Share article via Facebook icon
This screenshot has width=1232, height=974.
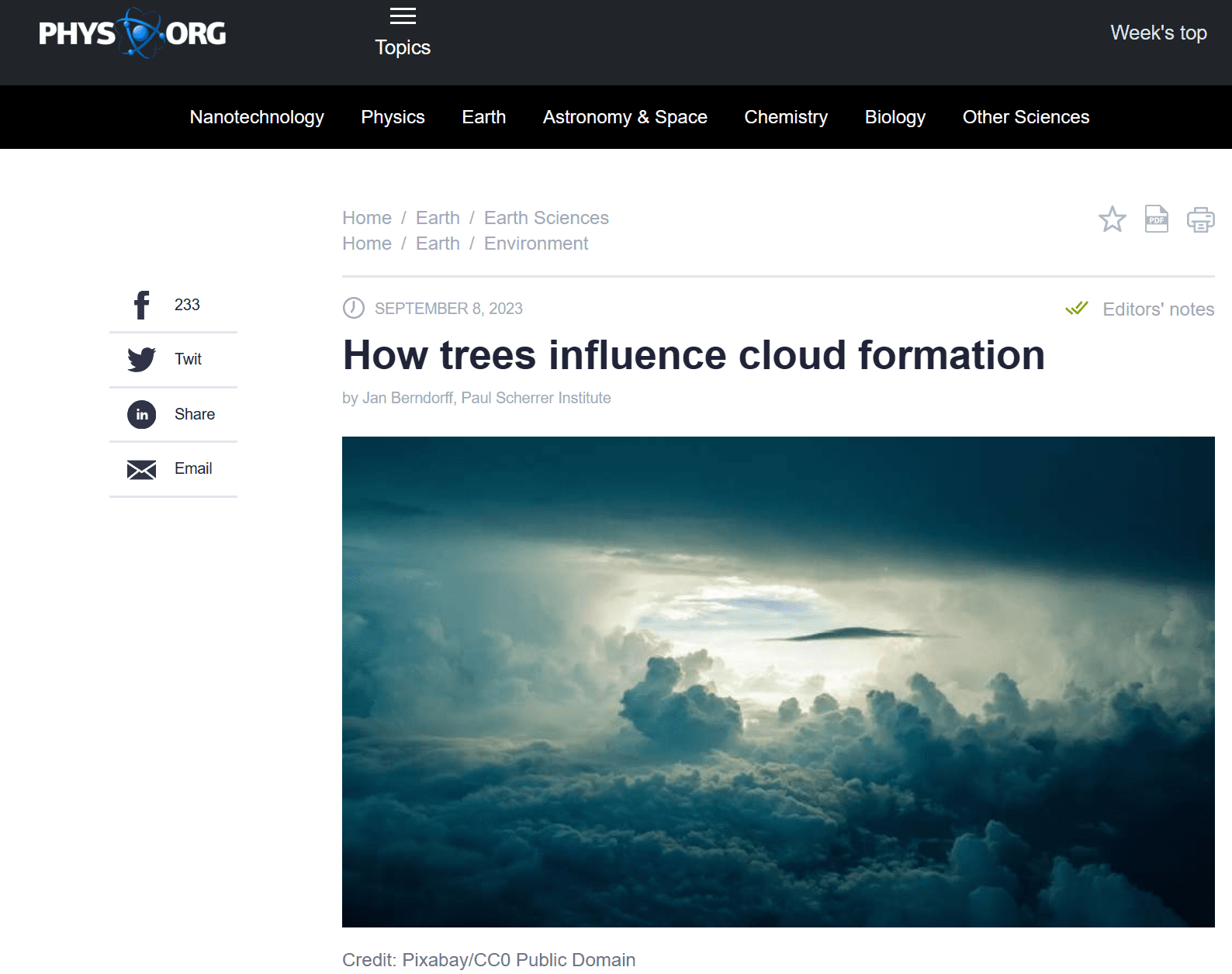coord(141,305)
